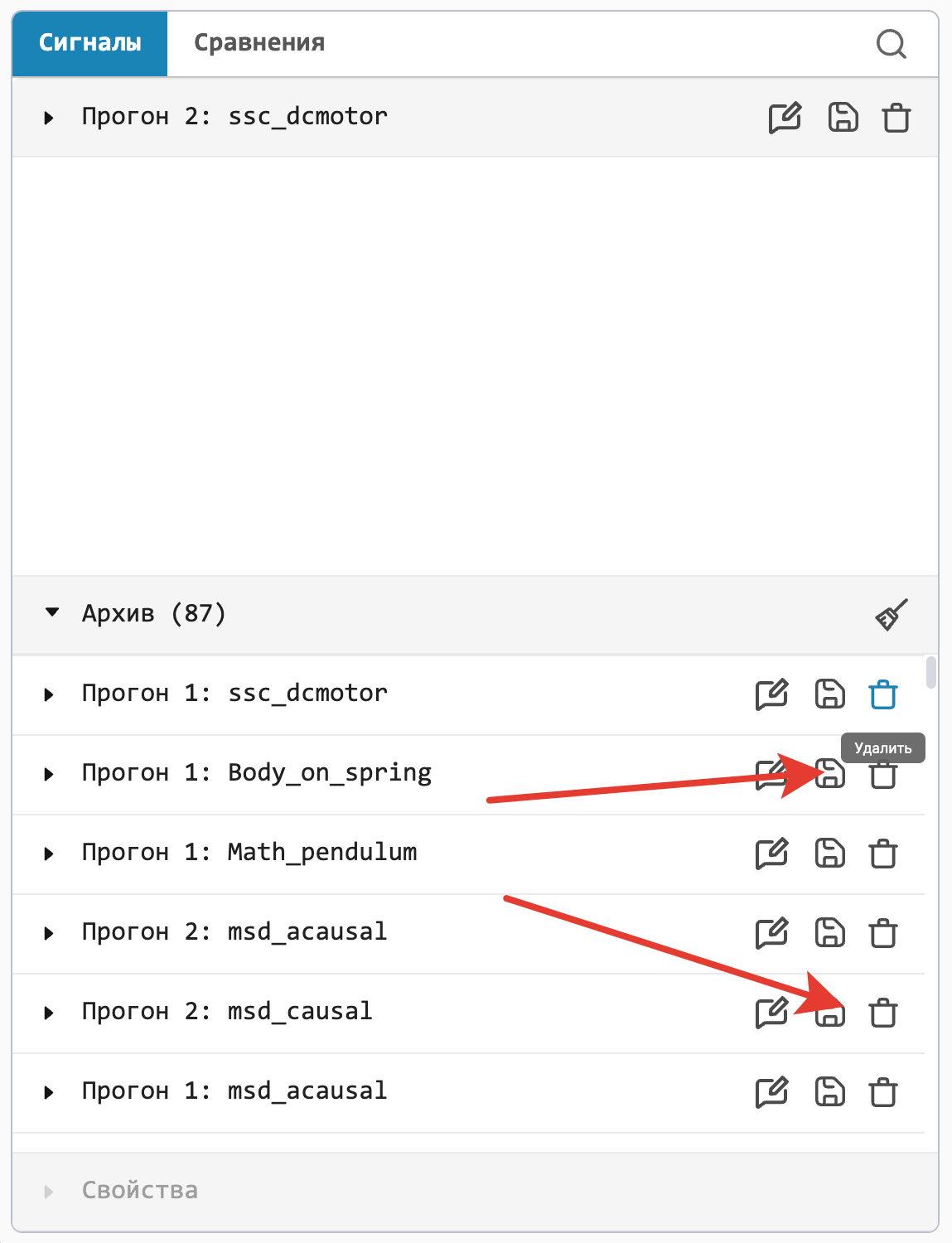952x1243 pixels.
Task: Select the Прогон 1: msd_acausal label
Action: [234, 1091]
